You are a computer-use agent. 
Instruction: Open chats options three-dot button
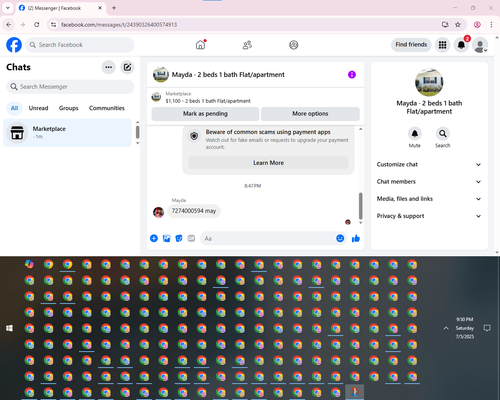pyautogui.click(x=108, y=67)
